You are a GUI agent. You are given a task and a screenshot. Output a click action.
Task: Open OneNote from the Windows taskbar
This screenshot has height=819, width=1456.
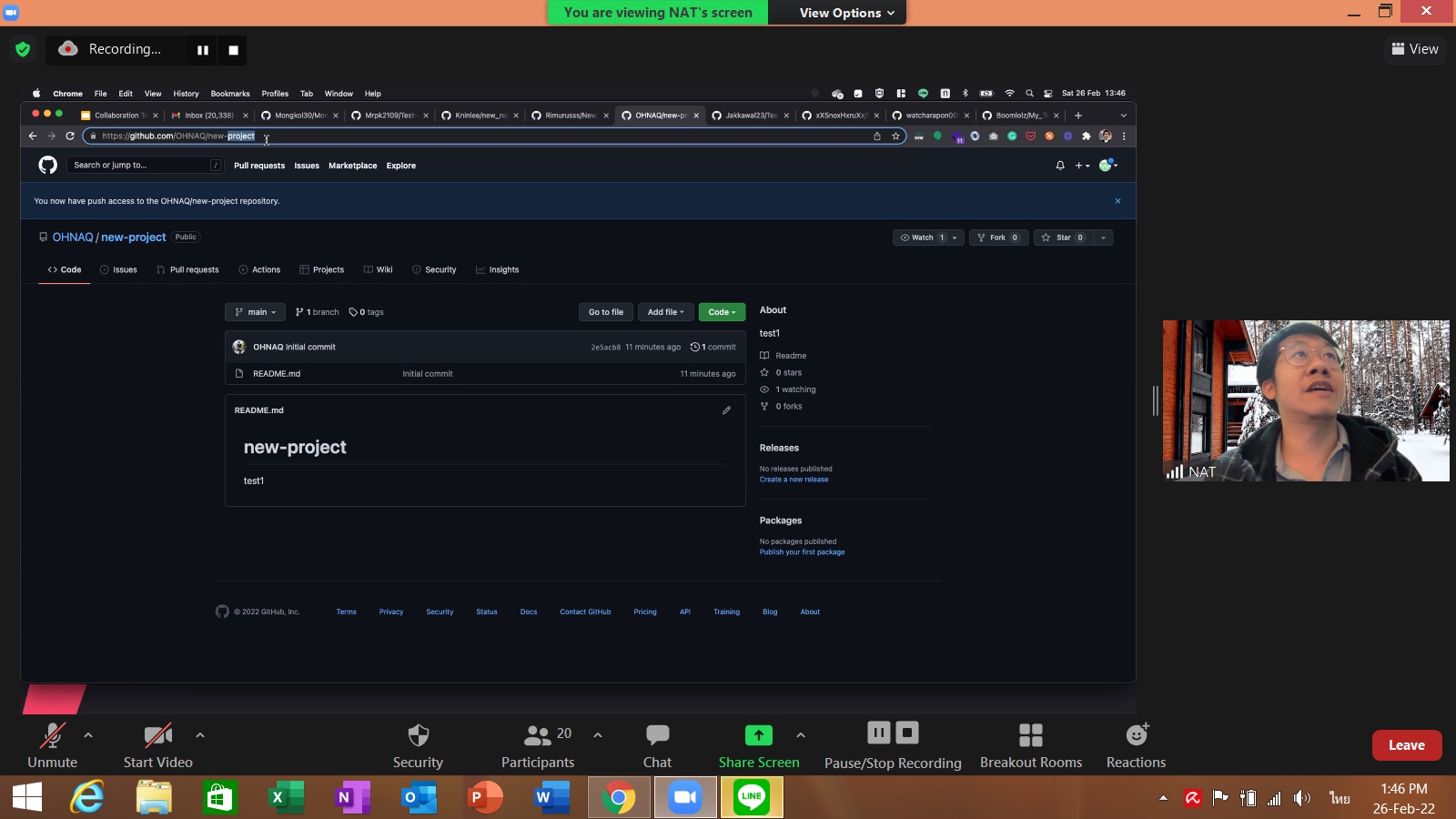click(352, 798)
